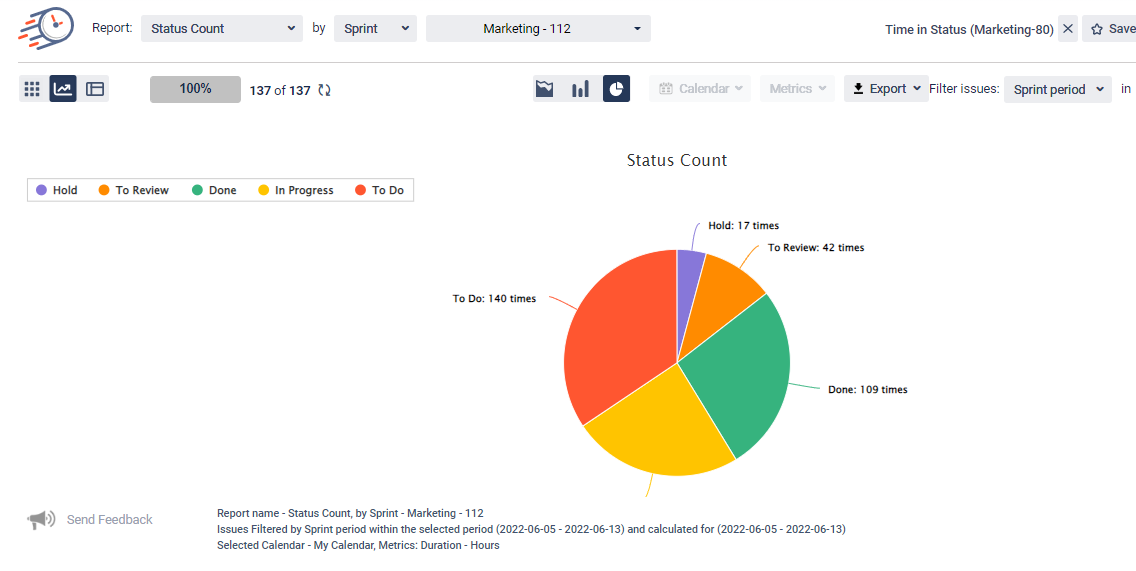
Task: Click the 'Done: 109 times' label
Action: click(x=868, y=390)
